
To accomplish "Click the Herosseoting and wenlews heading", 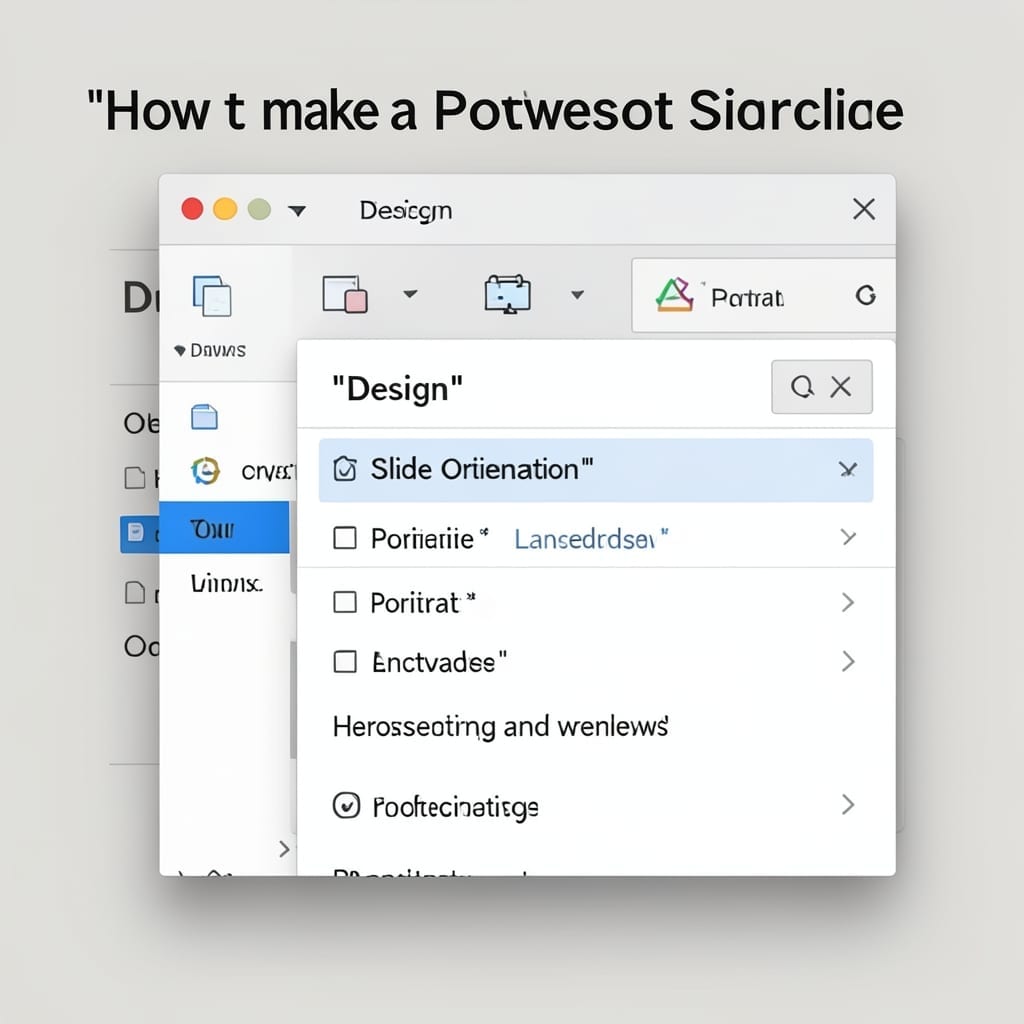I will tap(501, 727).
